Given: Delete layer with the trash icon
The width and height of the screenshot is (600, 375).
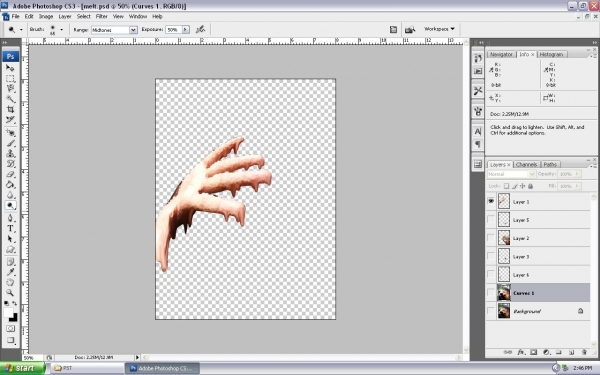Looking at the screenshot, I should click(x=584, y=352).
